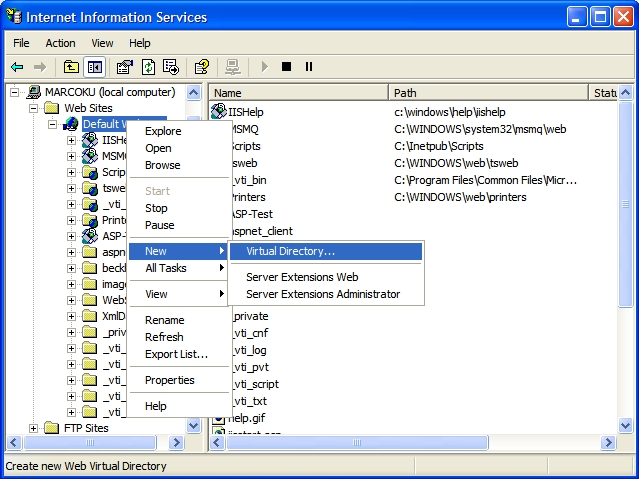
Task: Choose Rename in the context menu
Action: point(179,320)
